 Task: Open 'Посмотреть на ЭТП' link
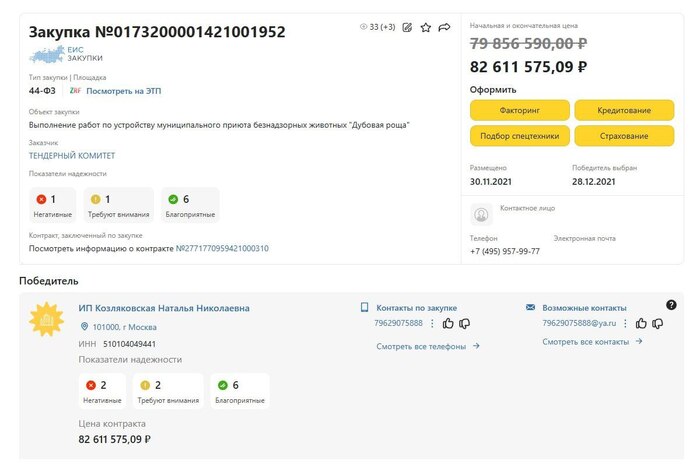pyautogui.click(x=123, y=91)
